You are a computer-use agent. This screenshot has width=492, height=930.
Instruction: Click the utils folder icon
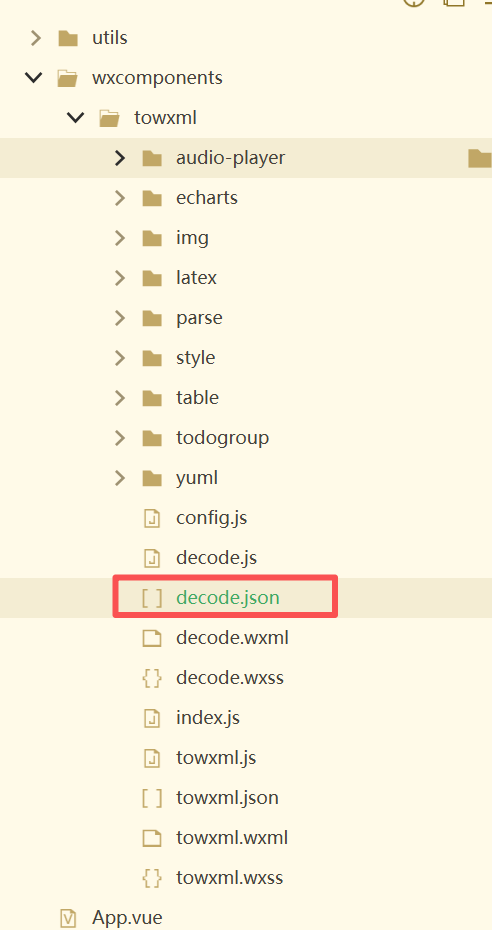tap(68, 39)
